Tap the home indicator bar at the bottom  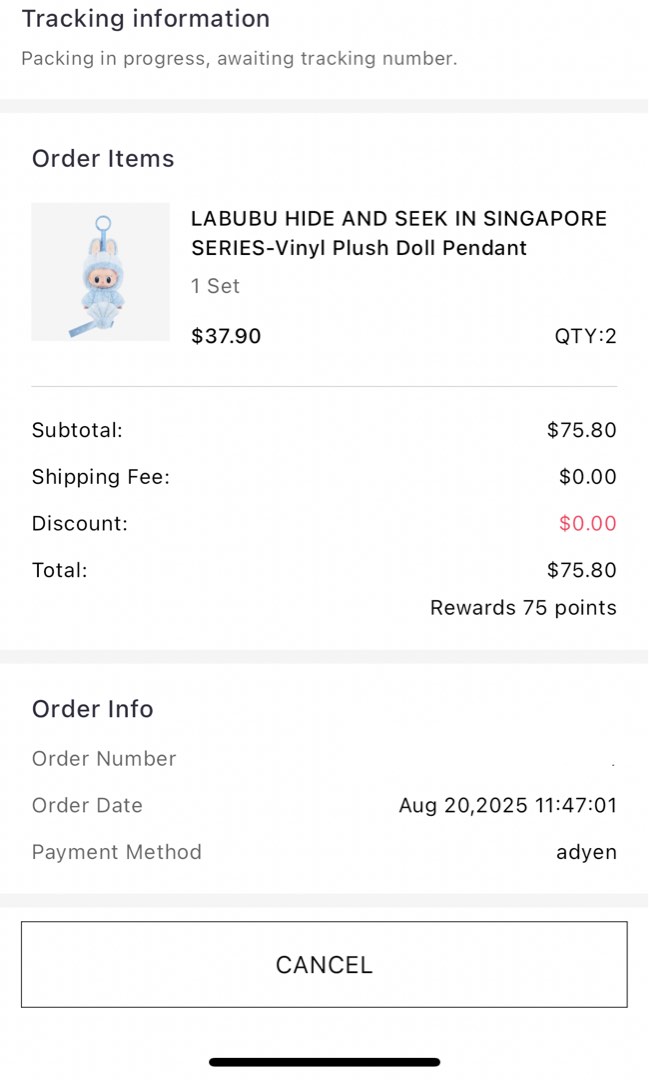click(324, 1062)
